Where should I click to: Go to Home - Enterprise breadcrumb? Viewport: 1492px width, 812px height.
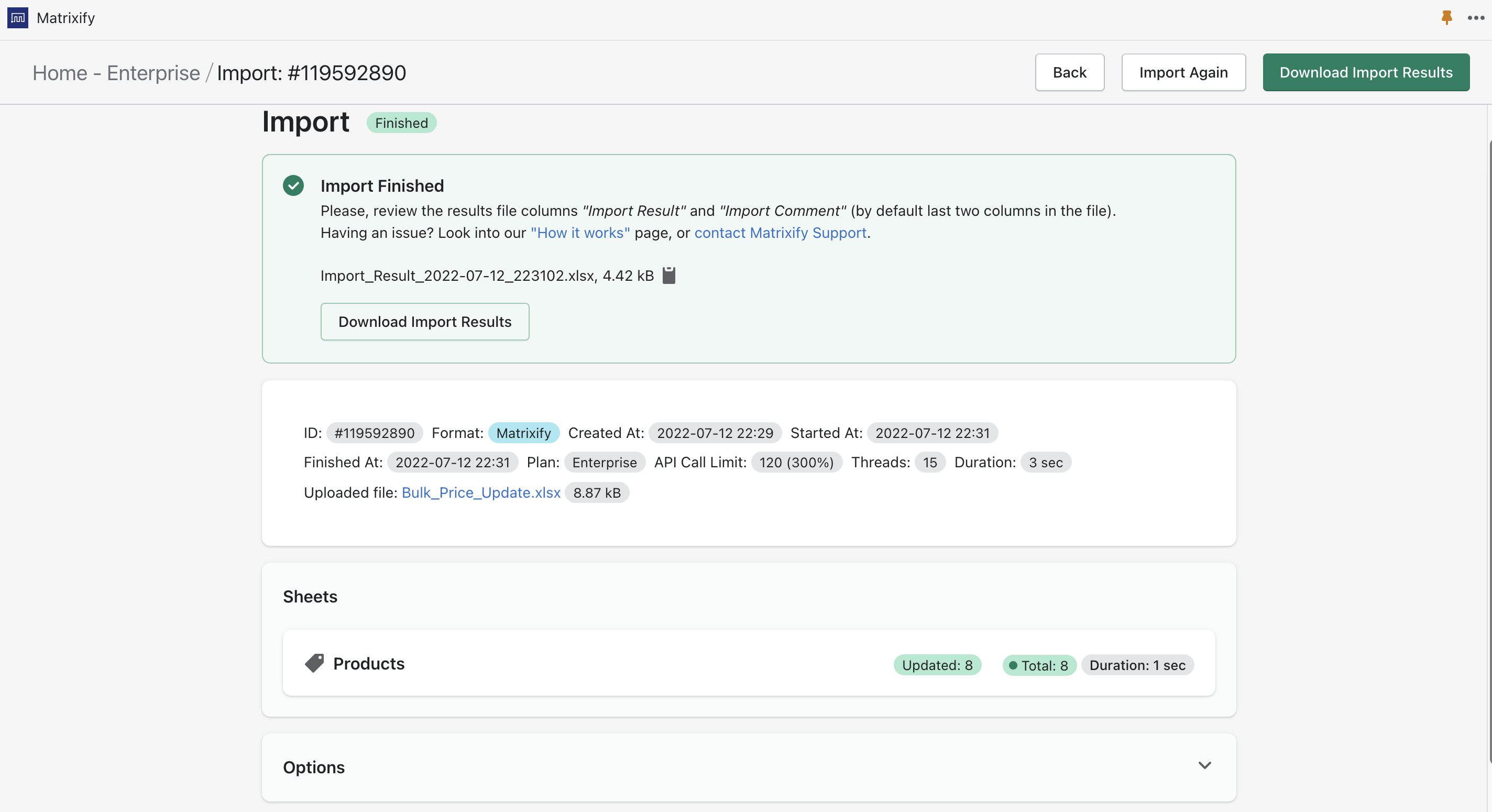(116, 73)
